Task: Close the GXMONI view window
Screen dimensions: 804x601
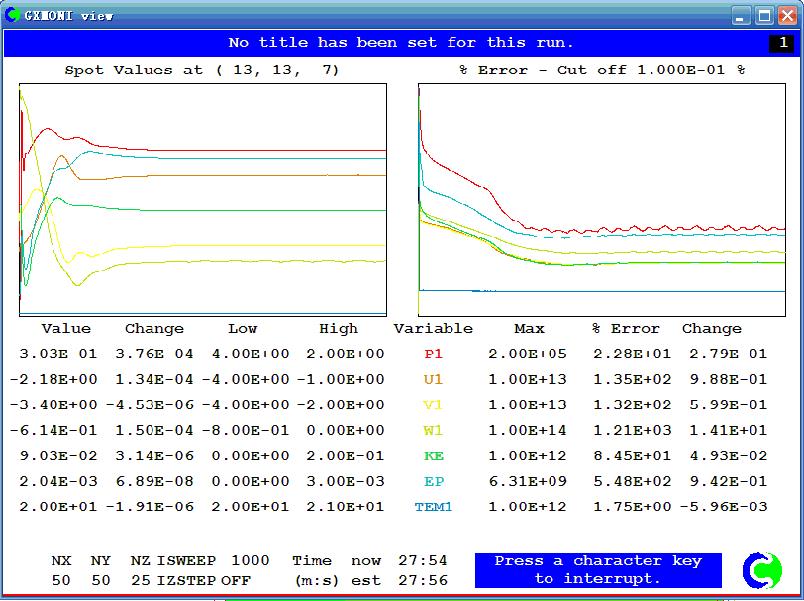Action: [787, 15]
